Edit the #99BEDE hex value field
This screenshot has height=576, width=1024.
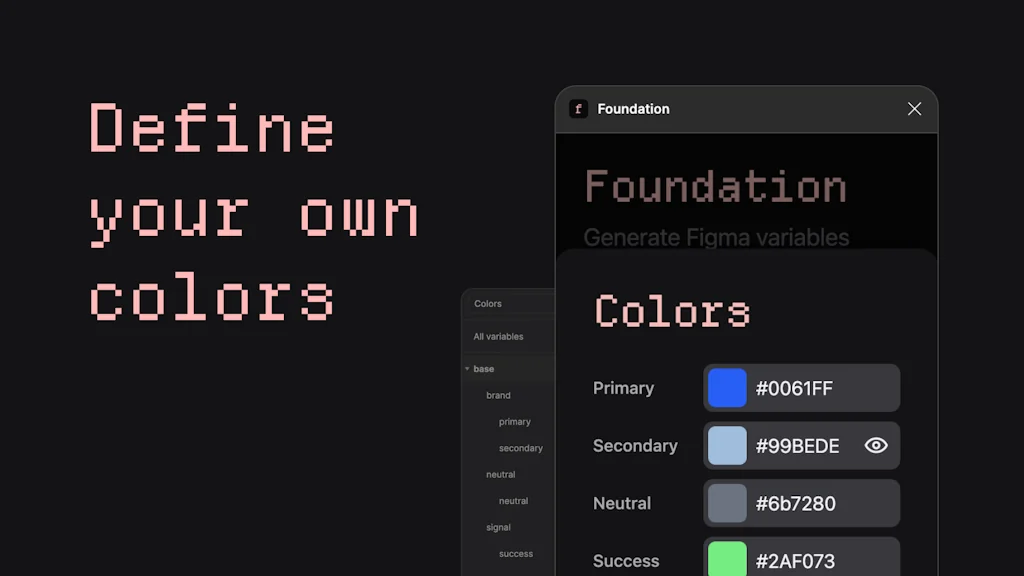(795, 445)
